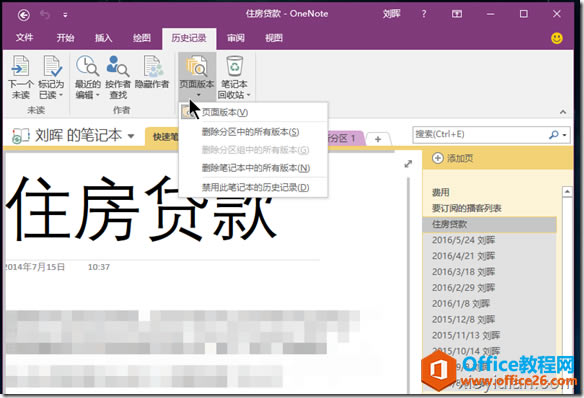Click the 添加页 add page button

click(x=453, y=158)
